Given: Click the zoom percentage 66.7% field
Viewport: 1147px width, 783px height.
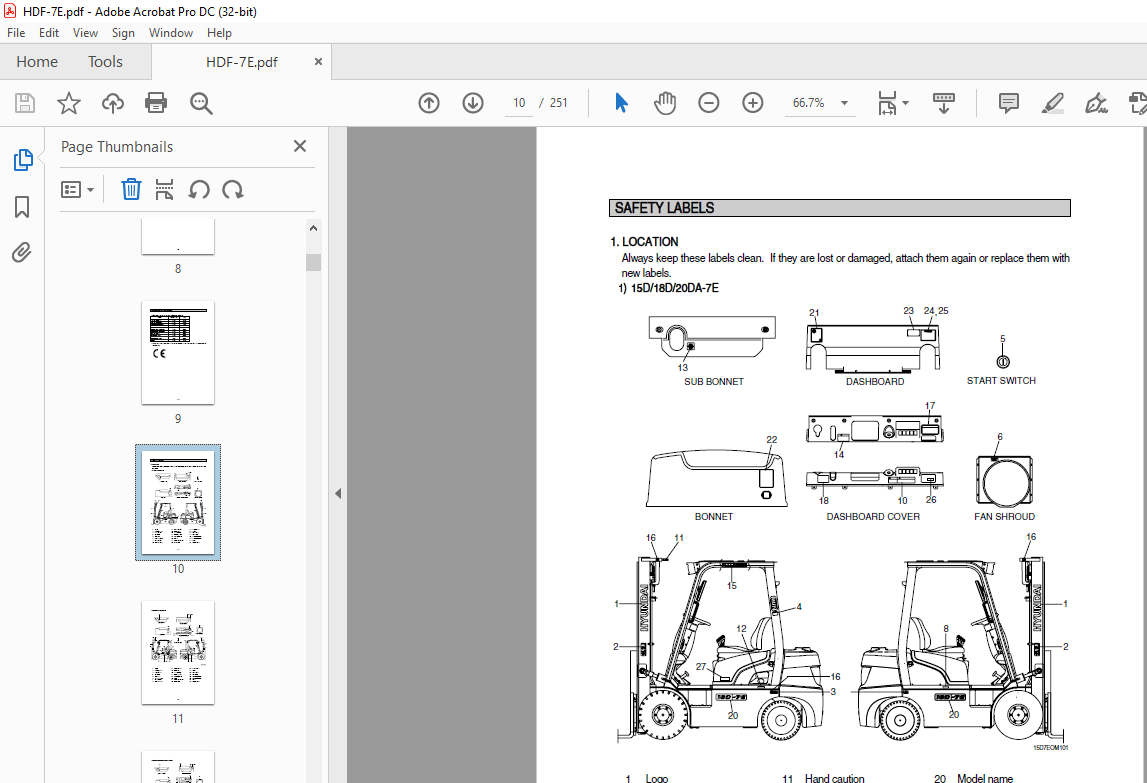Looking at the screenshot, I should point(808,103).
